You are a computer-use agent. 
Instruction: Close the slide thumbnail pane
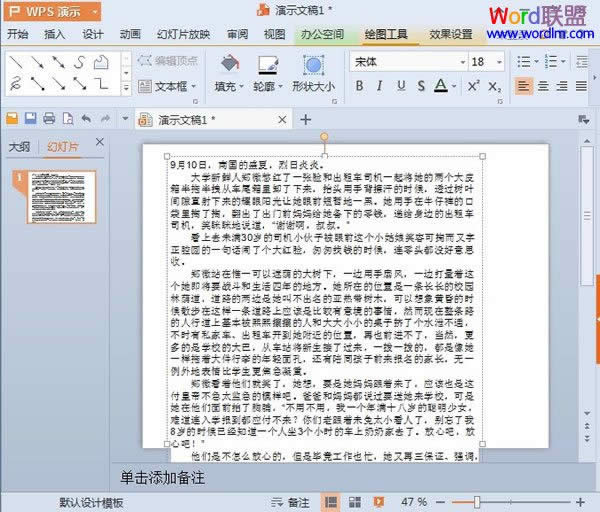[100, 142]
